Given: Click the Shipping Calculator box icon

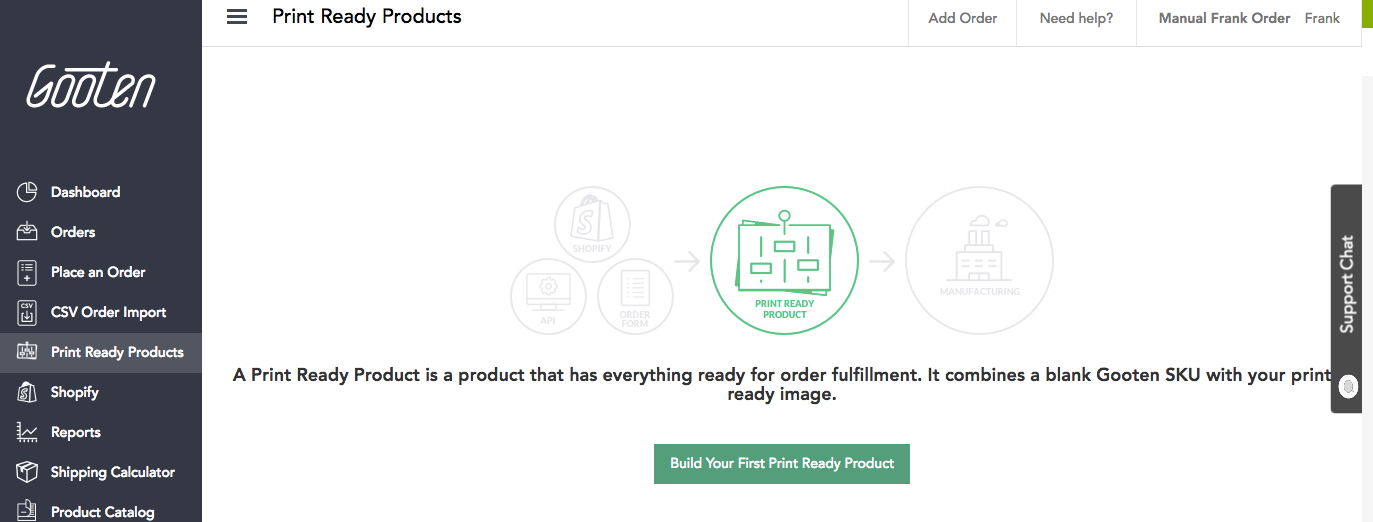Looking at the screenshot, I should tap(27, 472).
